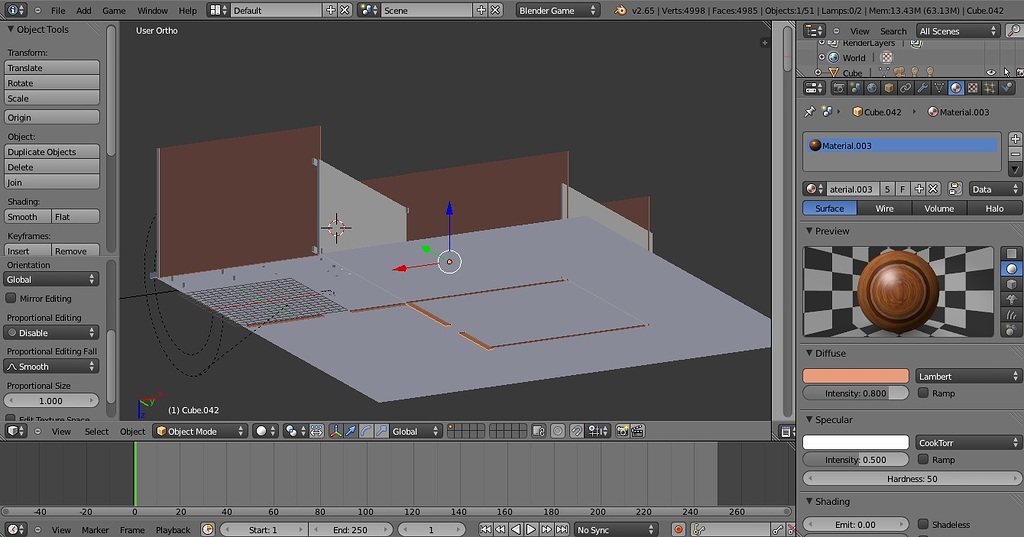Enable the Specular Ramp checkbox
This screenshot has width=1024, height=537.
tap(923, 459)
